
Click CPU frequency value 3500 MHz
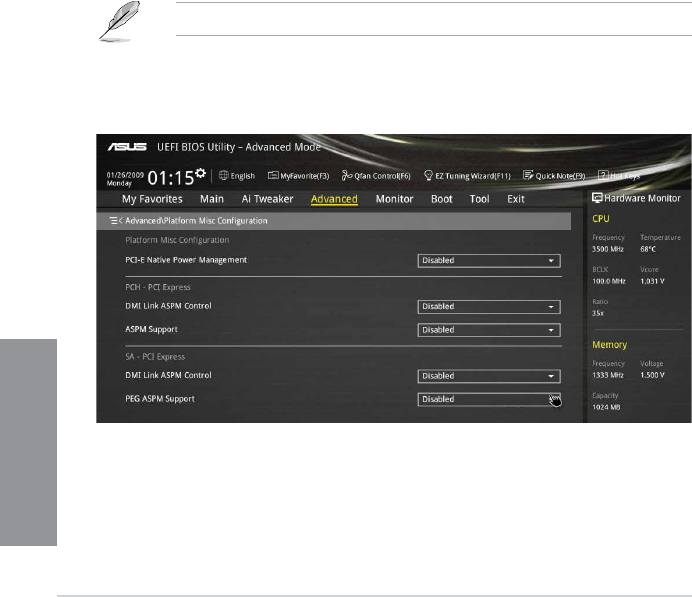coord(608,249)
